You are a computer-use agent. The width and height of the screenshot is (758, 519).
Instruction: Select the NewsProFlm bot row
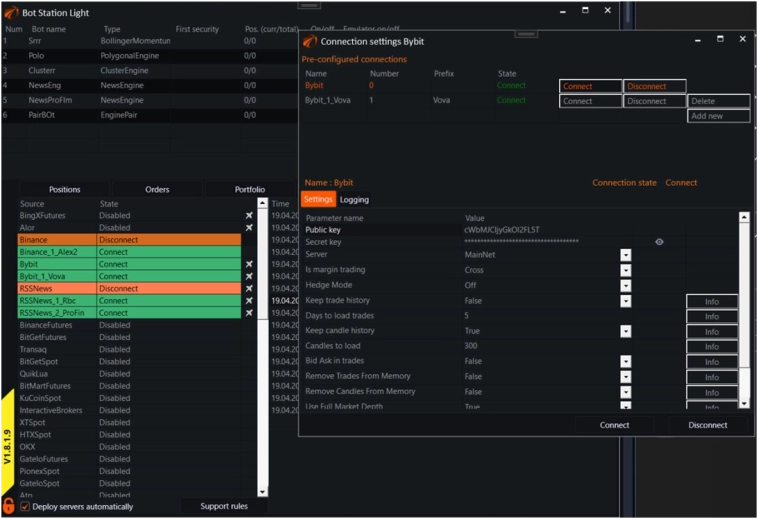click(x=150, y=100)
